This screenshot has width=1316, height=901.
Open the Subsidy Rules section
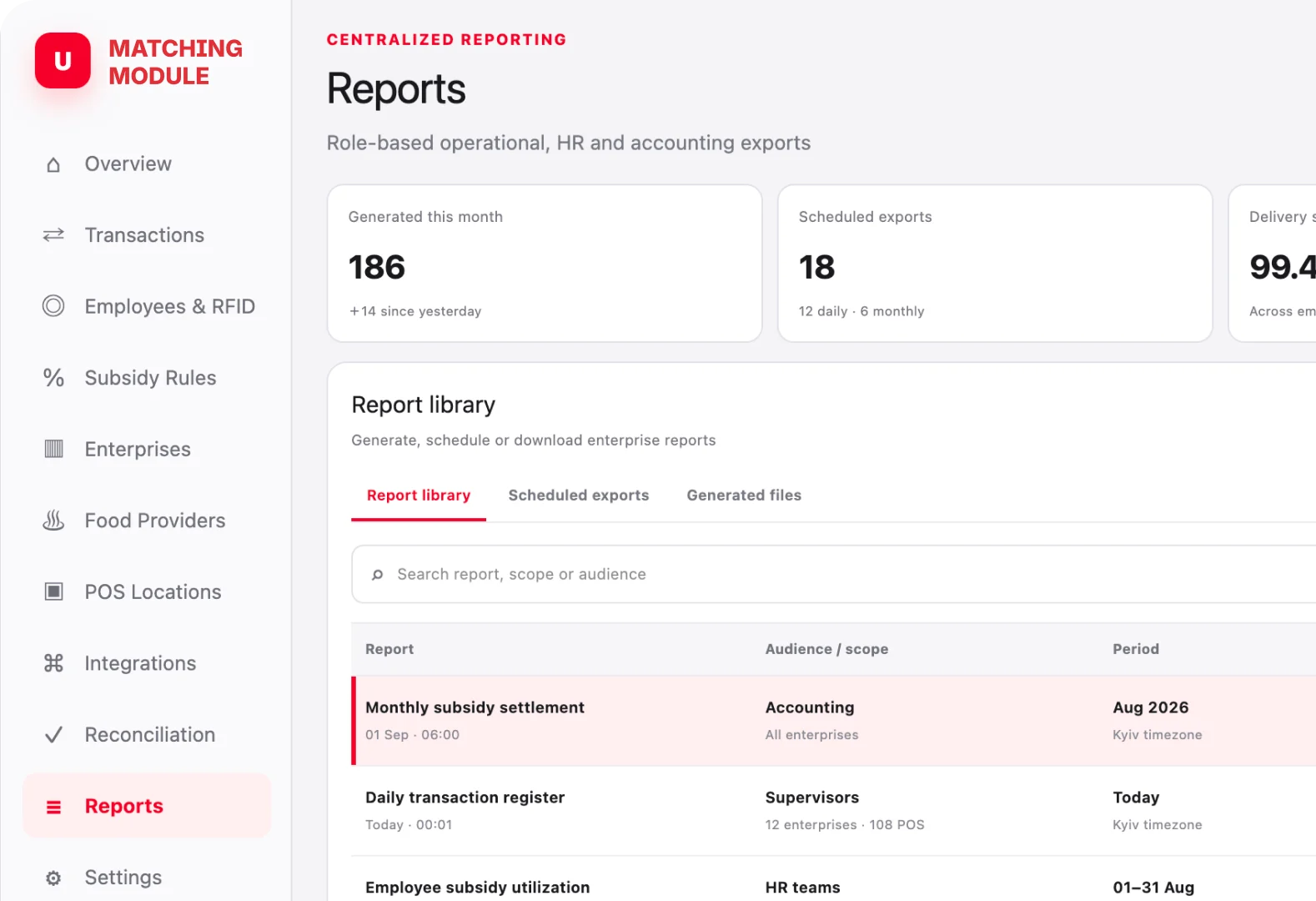click(x=147, y=378)
